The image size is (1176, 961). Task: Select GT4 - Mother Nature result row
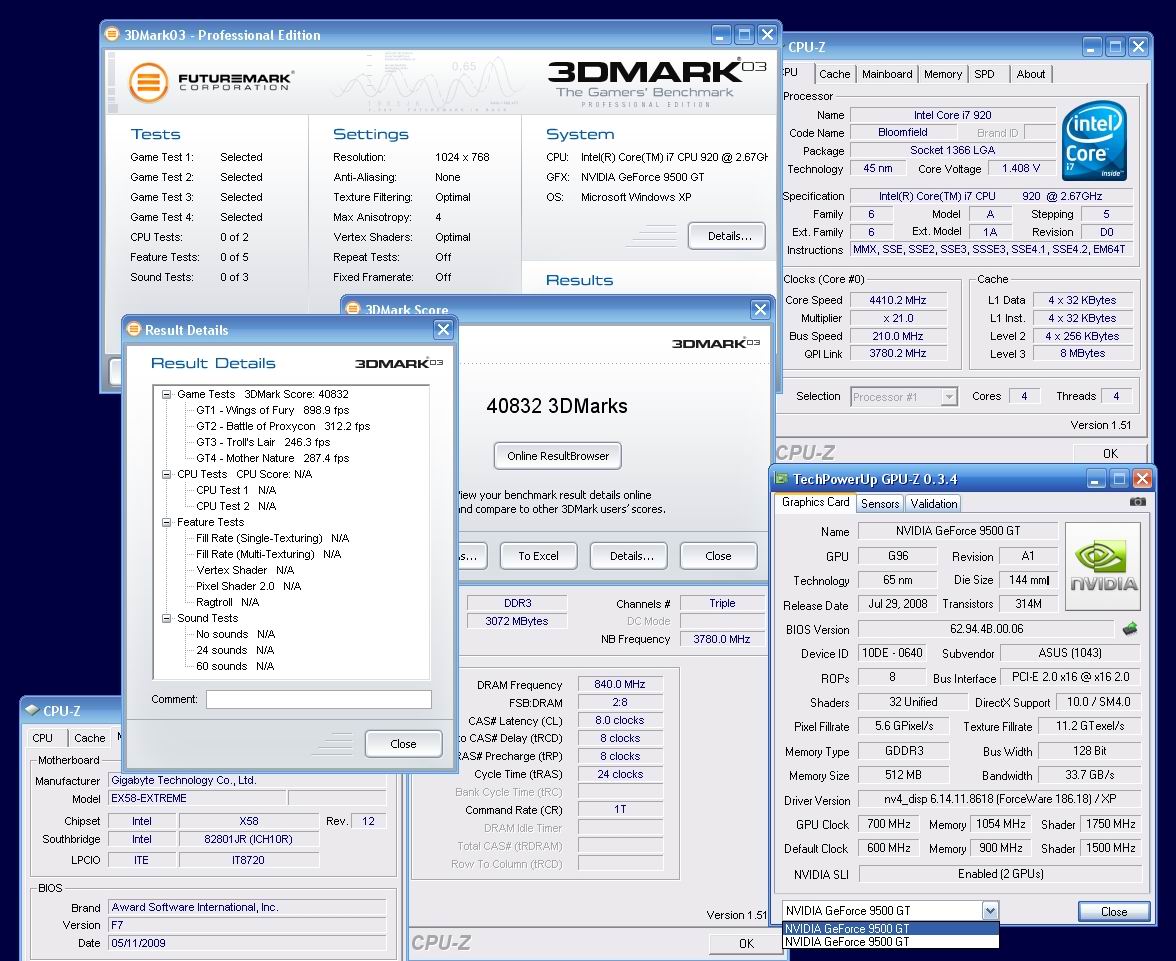[x=273, y=458]
